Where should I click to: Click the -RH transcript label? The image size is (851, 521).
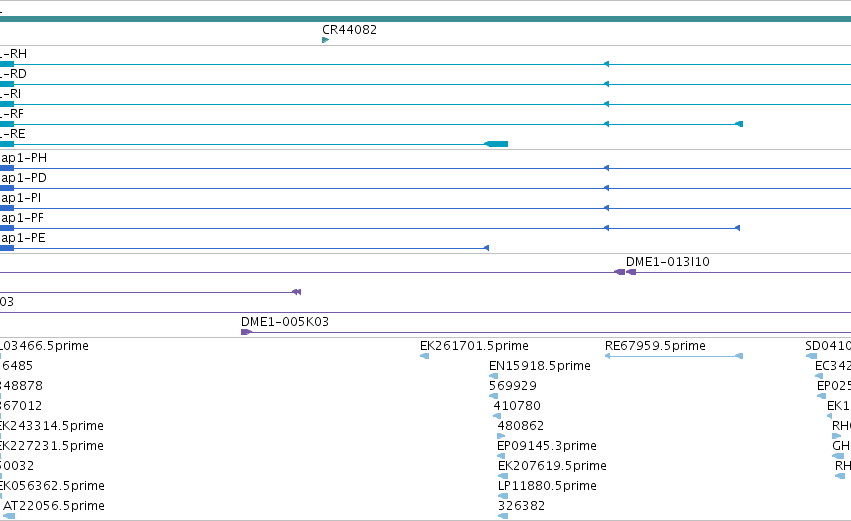coord(14,54)
